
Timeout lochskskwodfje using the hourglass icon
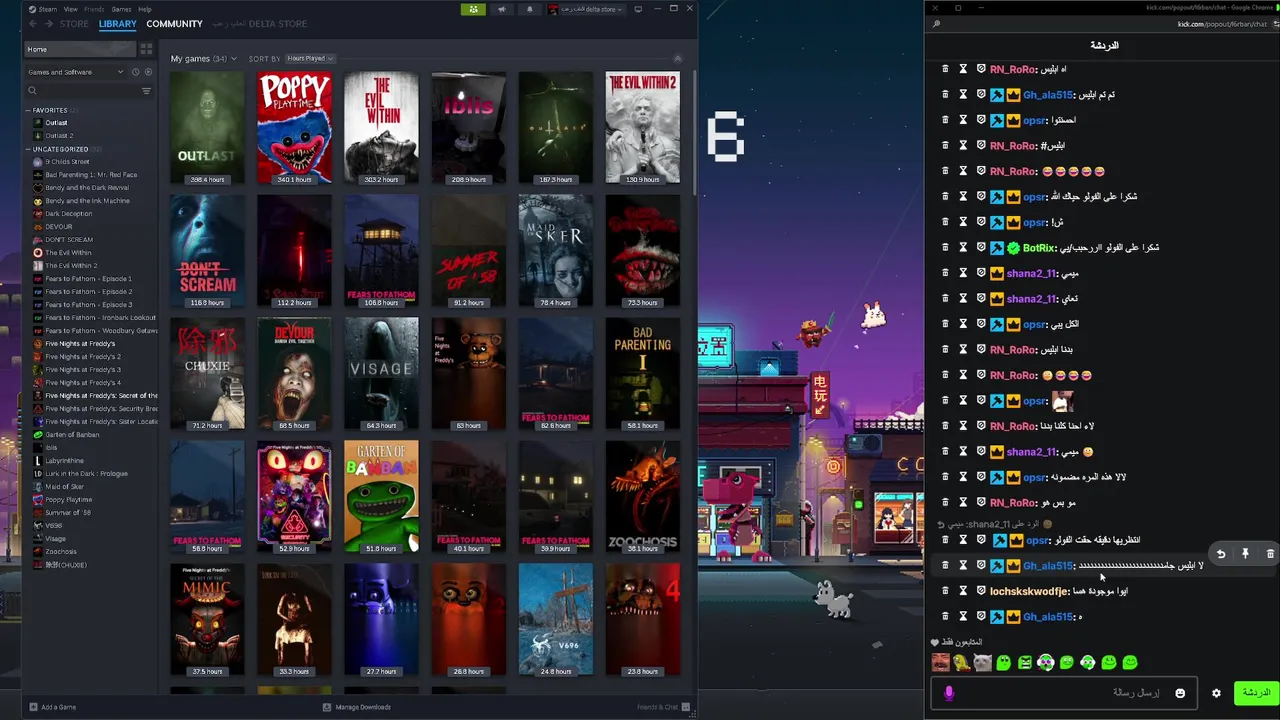pyautogui.click(x=963, y=591)
